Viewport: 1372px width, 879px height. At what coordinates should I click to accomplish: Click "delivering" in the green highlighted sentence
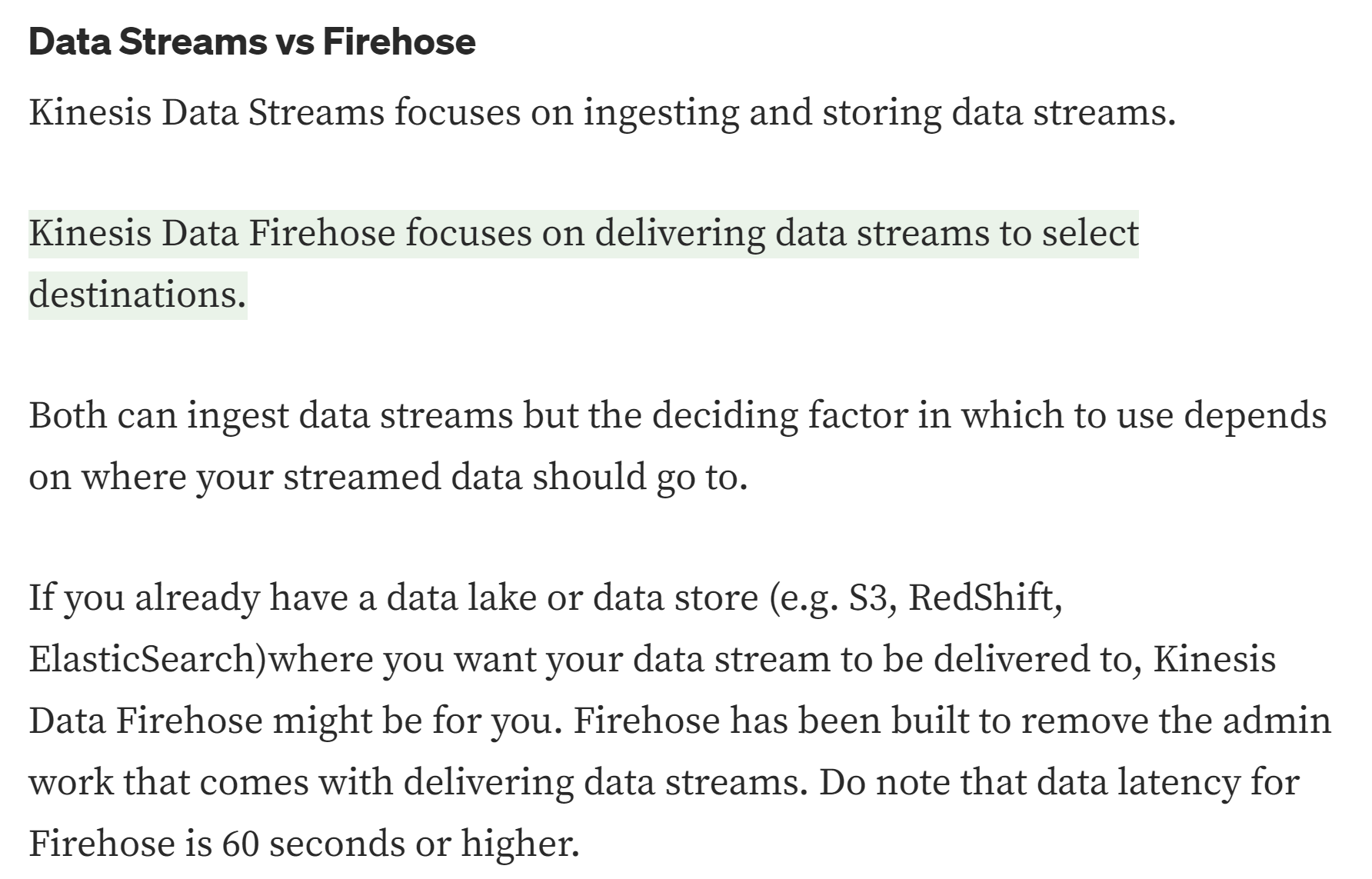tap(680, 234)
